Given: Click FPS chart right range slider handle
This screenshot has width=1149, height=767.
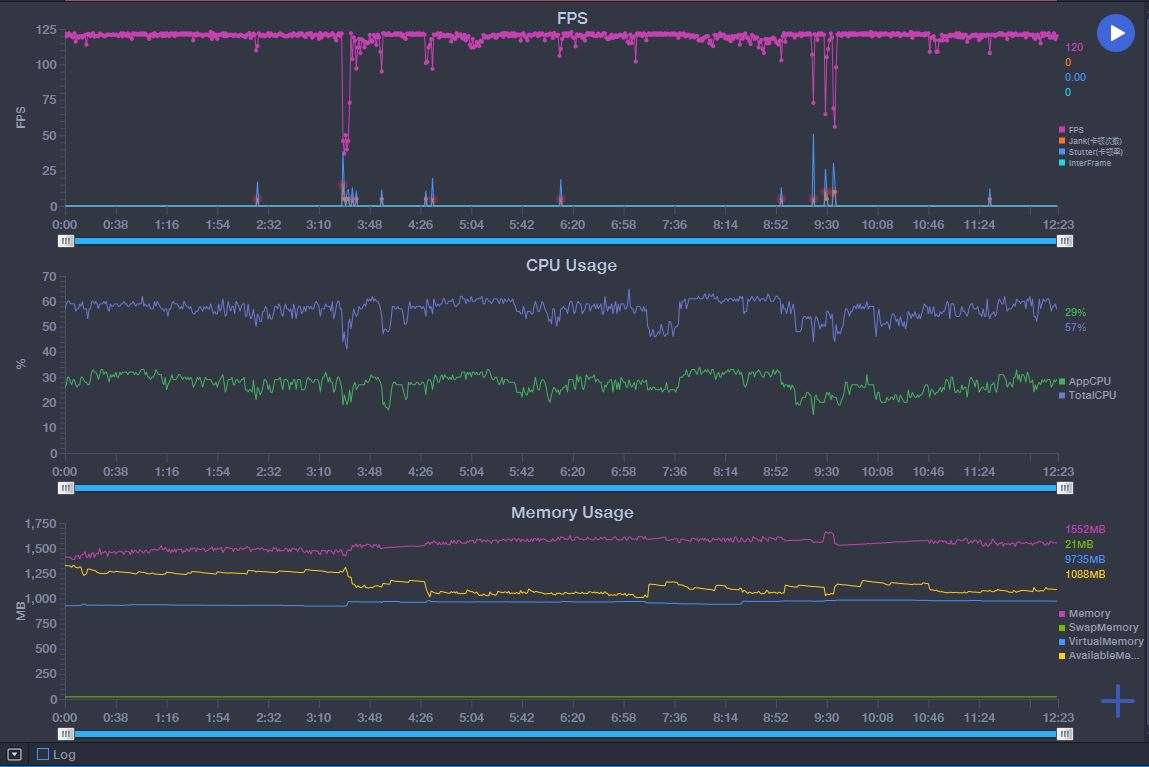Looking at the screenshot, I should (1065, 241).
